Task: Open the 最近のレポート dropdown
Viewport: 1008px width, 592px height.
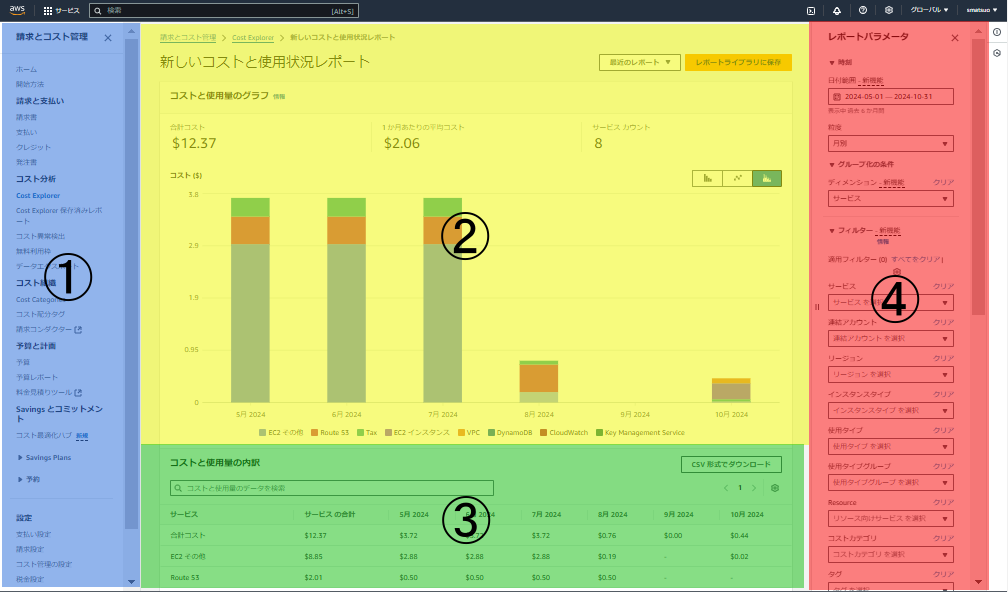Action: pos(640,62)
